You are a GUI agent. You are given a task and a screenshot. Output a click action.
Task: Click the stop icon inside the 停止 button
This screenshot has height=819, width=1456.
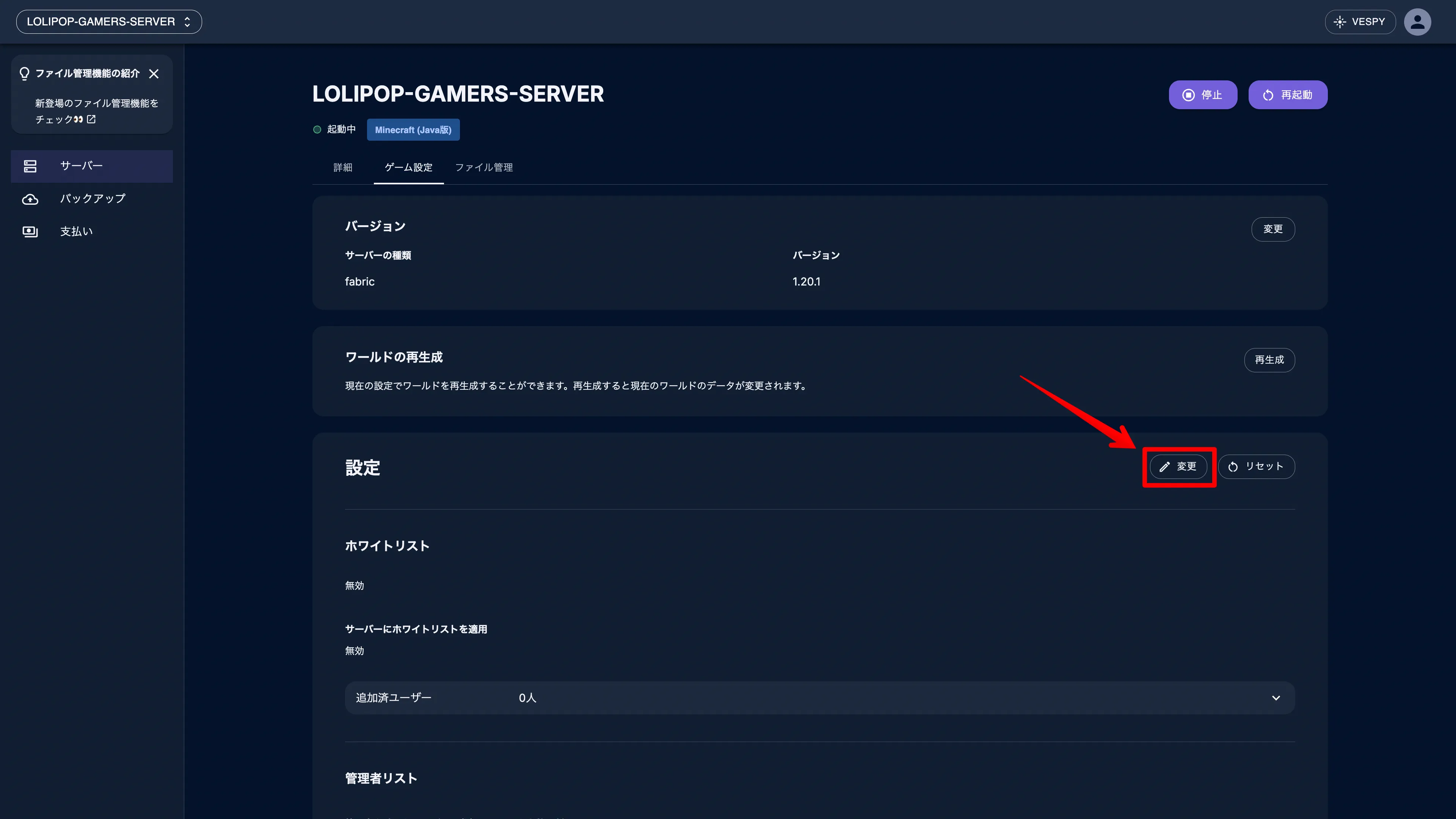tap(1190, 95)
